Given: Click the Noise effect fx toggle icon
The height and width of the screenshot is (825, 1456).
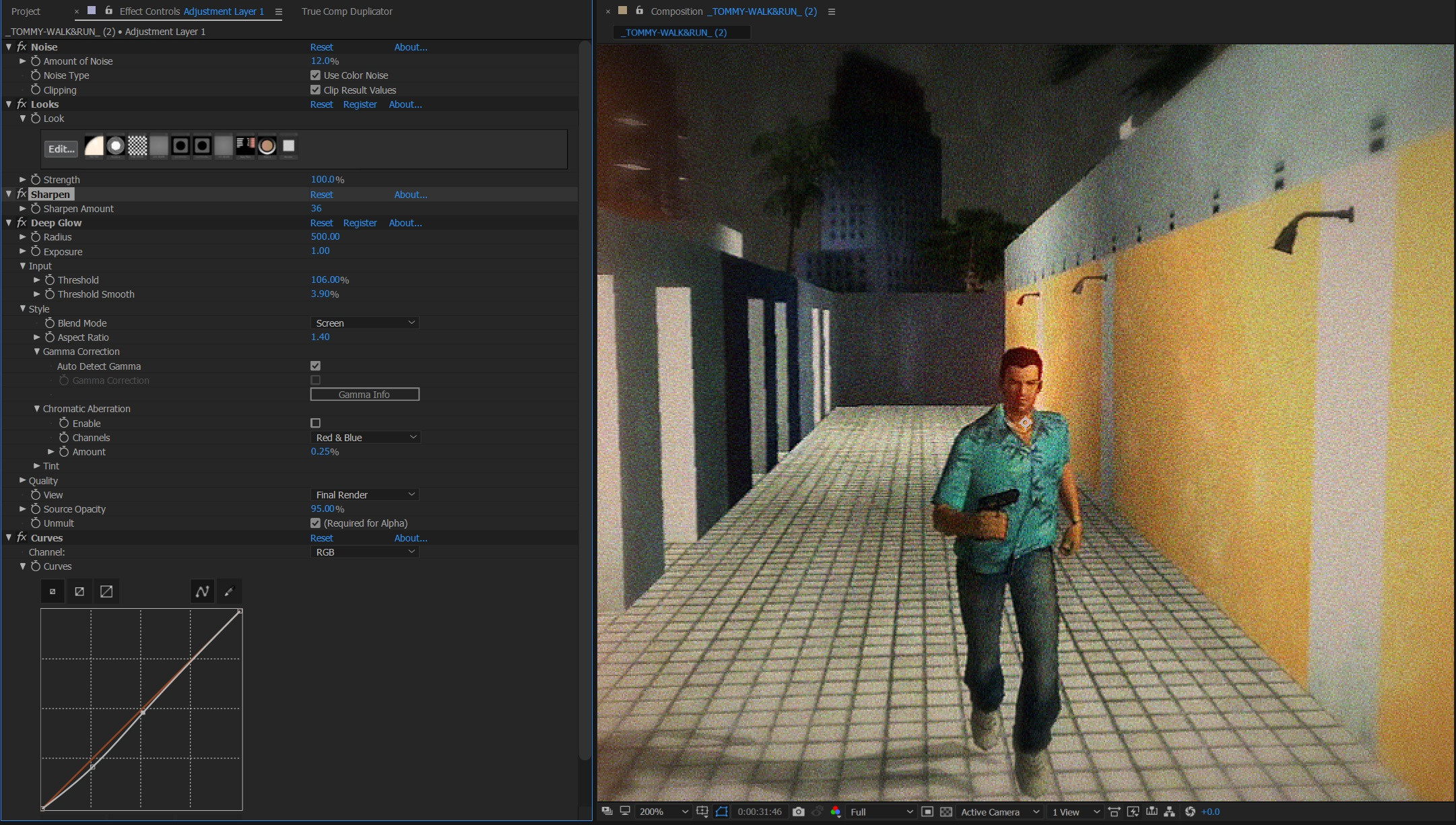Looking at the screenshot, I should [x=22, y=47].
